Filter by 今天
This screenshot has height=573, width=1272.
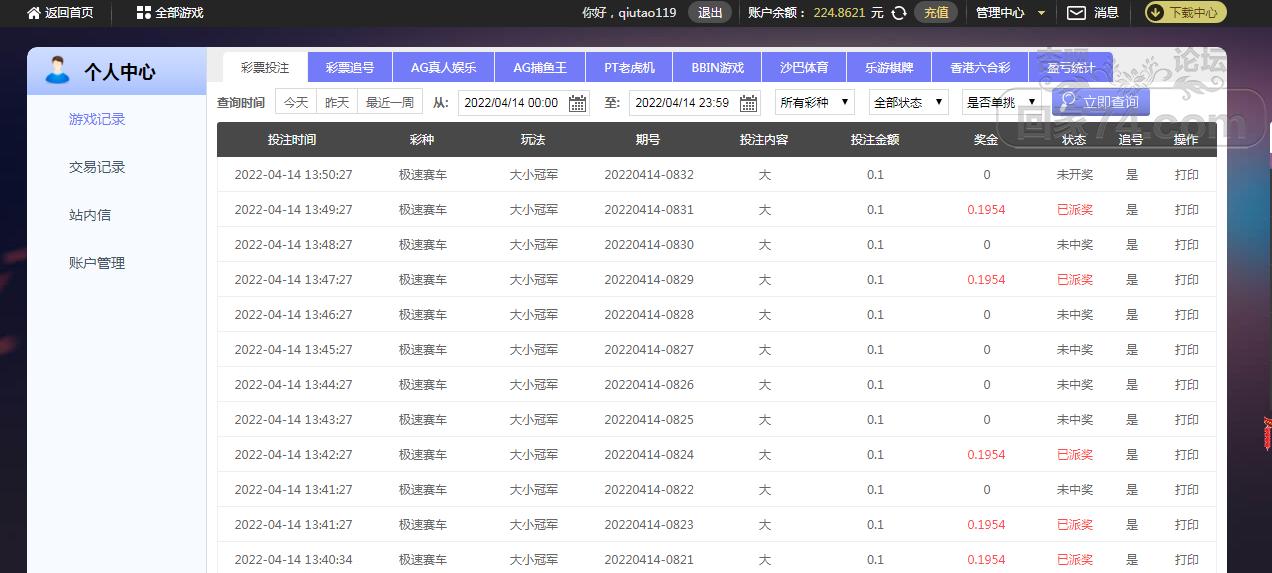pos(296,102)
